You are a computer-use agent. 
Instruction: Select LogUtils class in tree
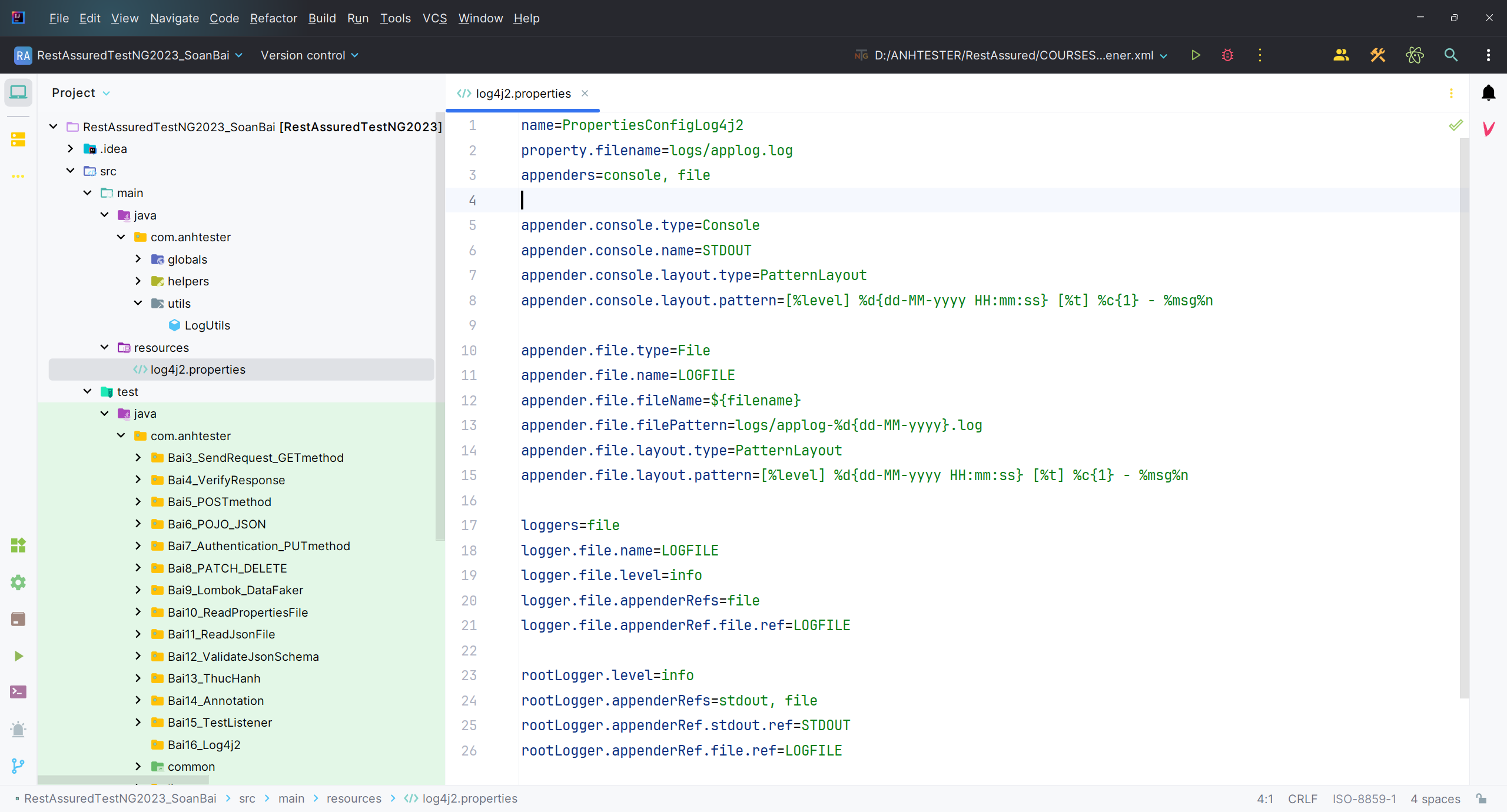[207, 325]
